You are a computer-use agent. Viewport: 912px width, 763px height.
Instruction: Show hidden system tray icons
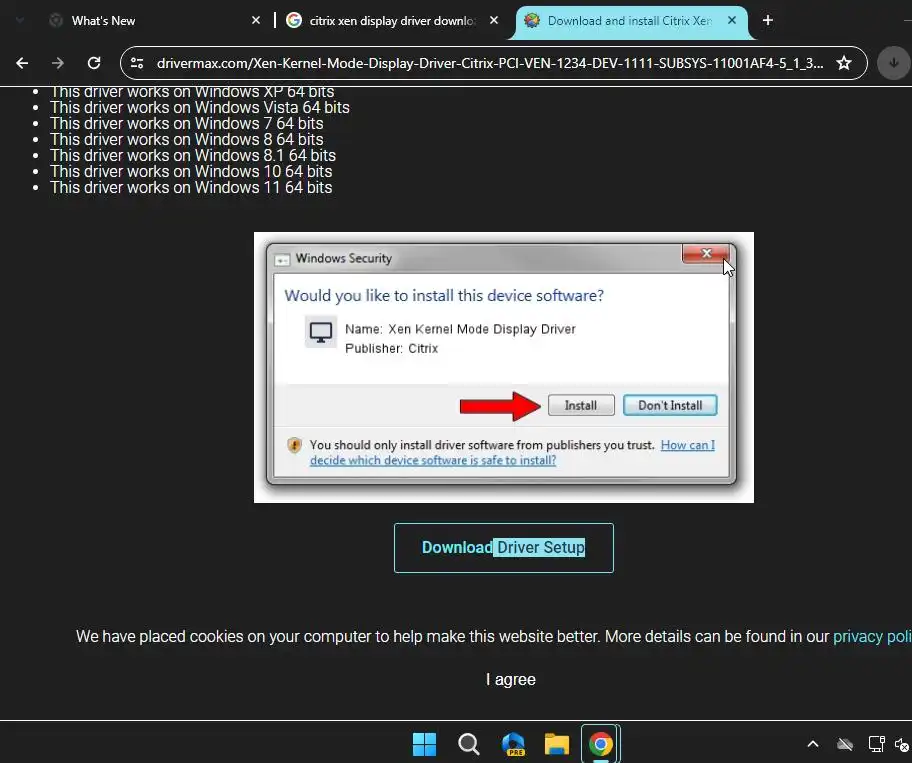(813, 744)
